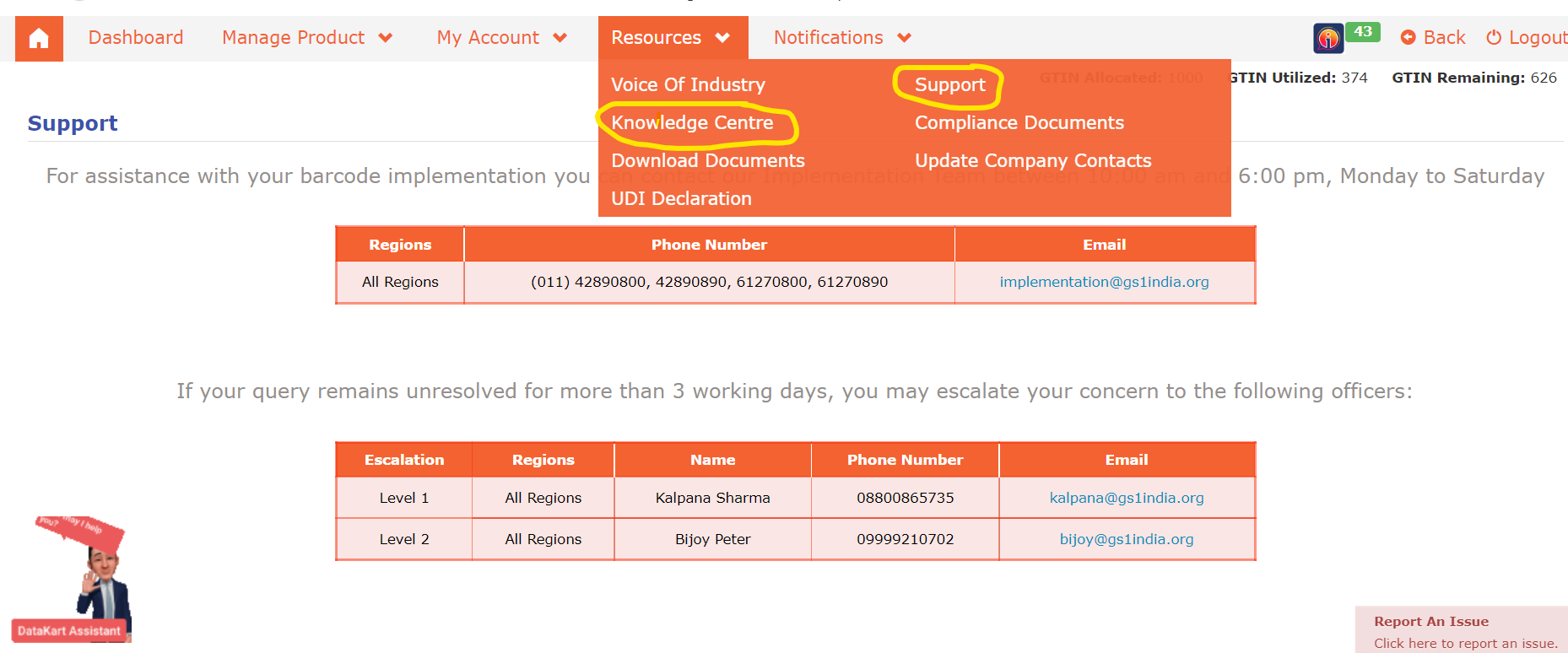
Task: Click the Logout link text
Action: point(1538,37)
